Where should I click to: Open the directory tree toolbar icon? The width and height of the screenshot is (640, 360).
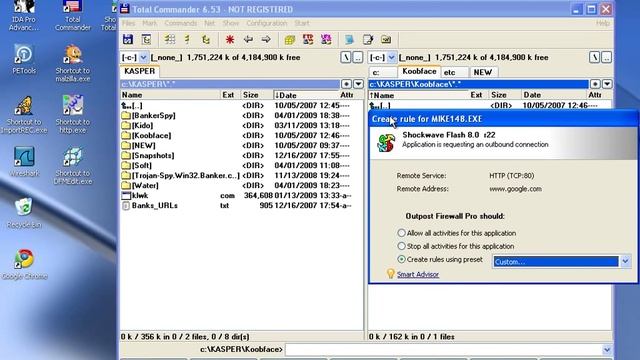point(146,39)
